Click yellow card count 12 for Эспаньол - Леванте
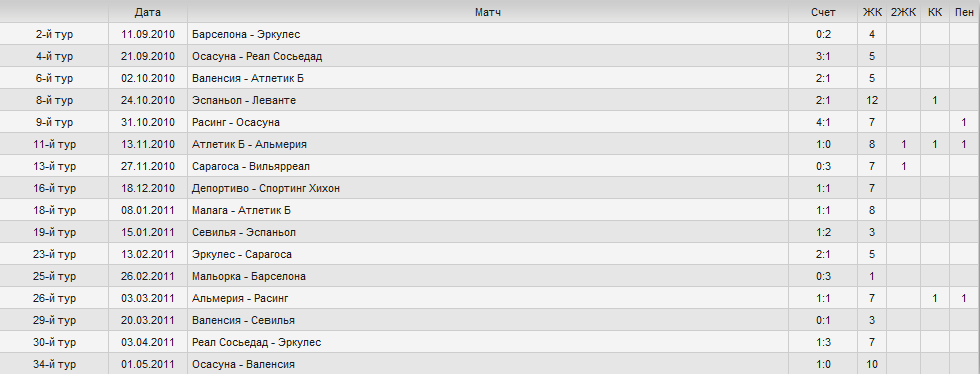The height and width of the screenshot is (374, 980). (x=872, y=100)
